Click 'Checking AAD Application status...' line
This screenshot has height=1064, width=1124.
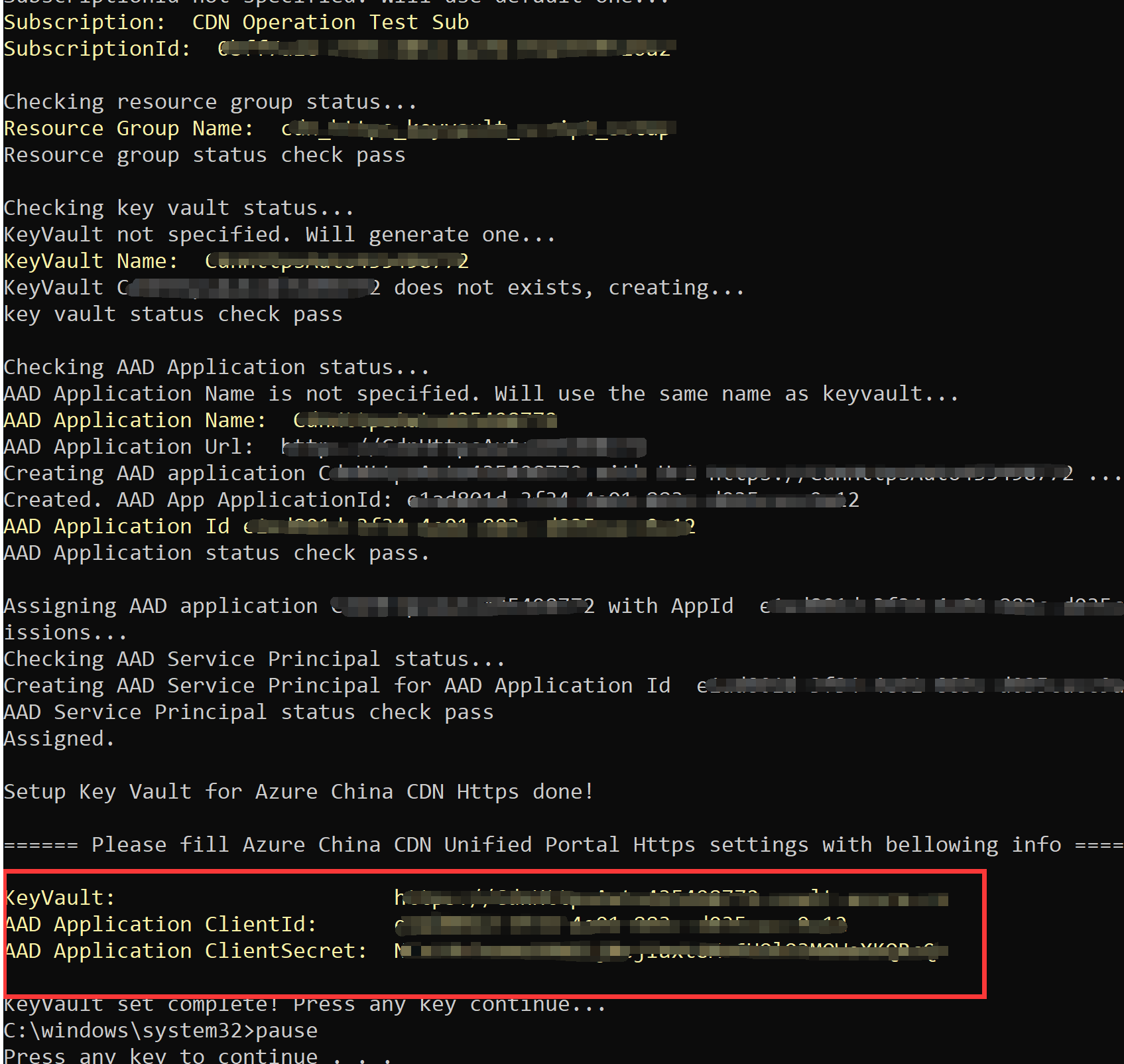[217, 367]
